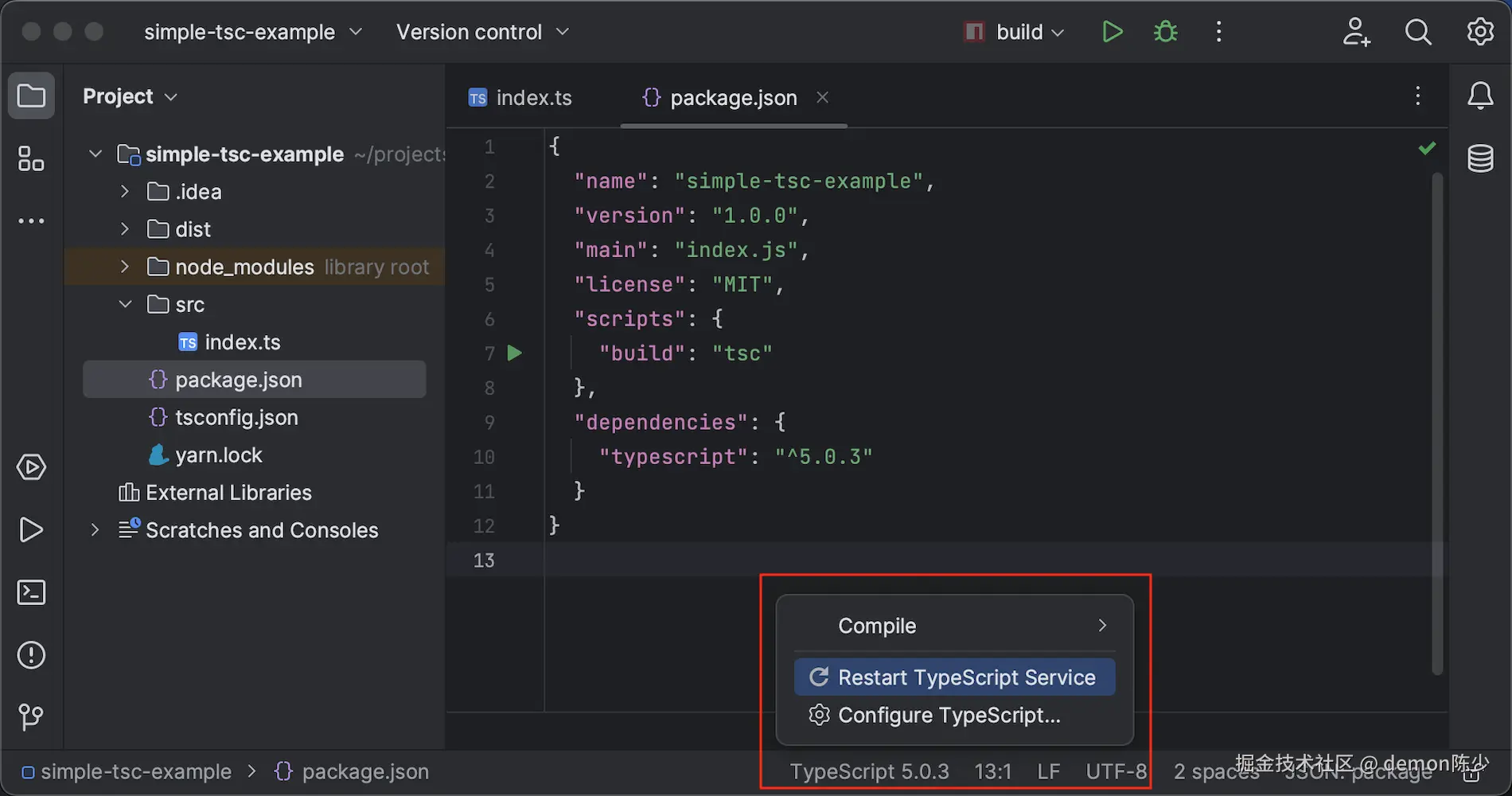The width and height of the screenshot is (1512, 796).
Task: Toggle the Version Control tool window
Action: click(31, 716)
